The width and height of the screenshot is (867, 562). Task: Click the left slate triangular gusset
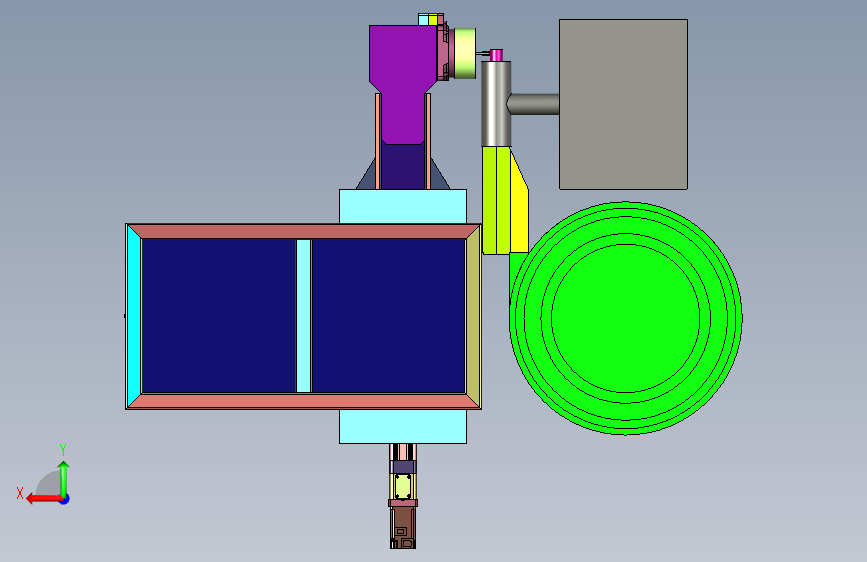pyautogui.click(x=368, y=177)
